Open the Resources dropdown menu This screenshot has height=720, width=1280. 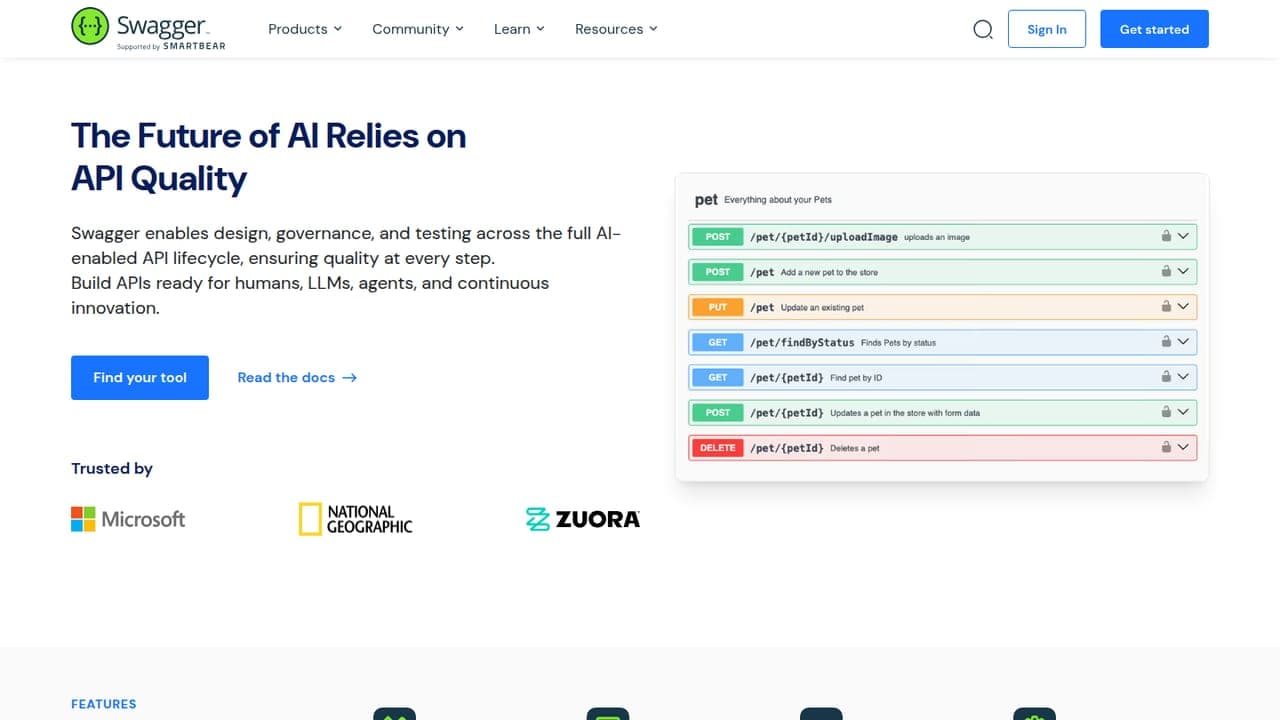click(616, 29)
